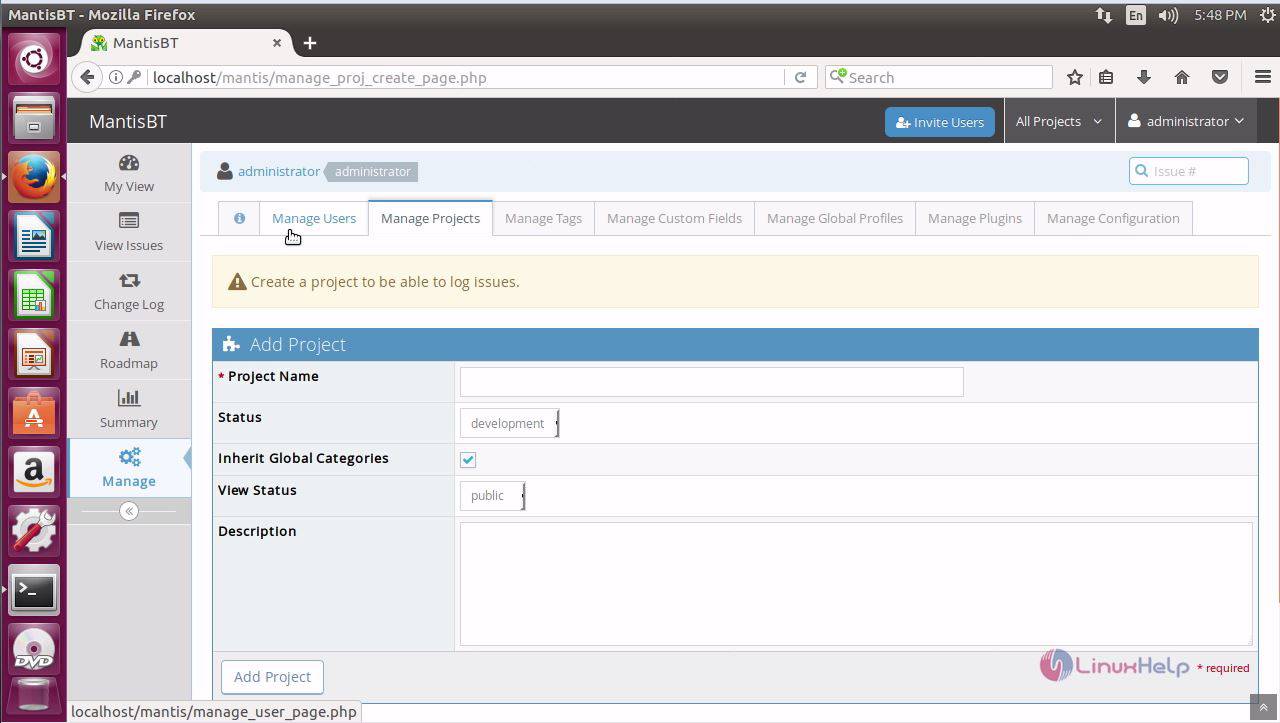The image size is (1280, 723).
Task: Bookmark this page with the star icon
Action: pos(1075,77)
